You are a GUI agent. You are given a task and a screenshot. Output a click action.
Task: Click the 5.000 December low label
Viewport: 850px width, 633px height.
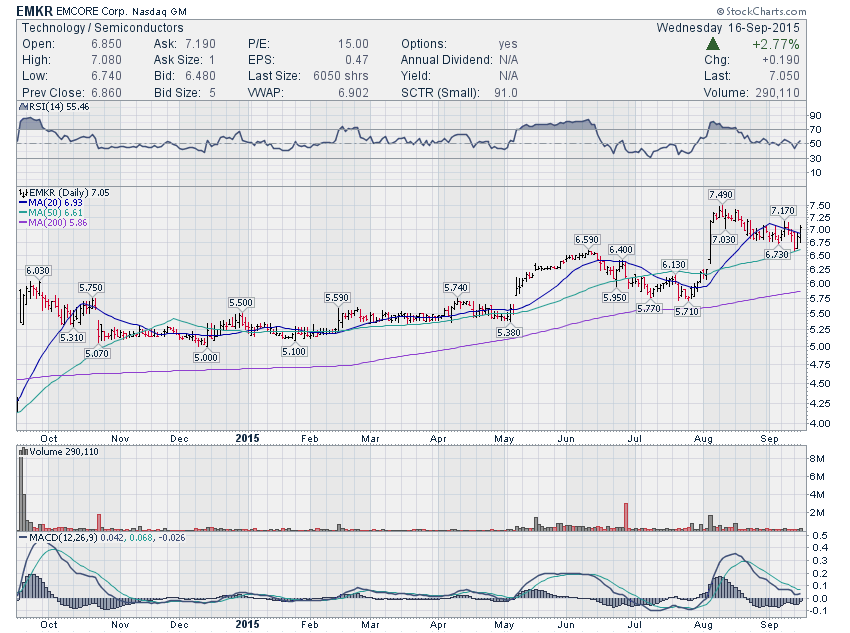(206, 357)
